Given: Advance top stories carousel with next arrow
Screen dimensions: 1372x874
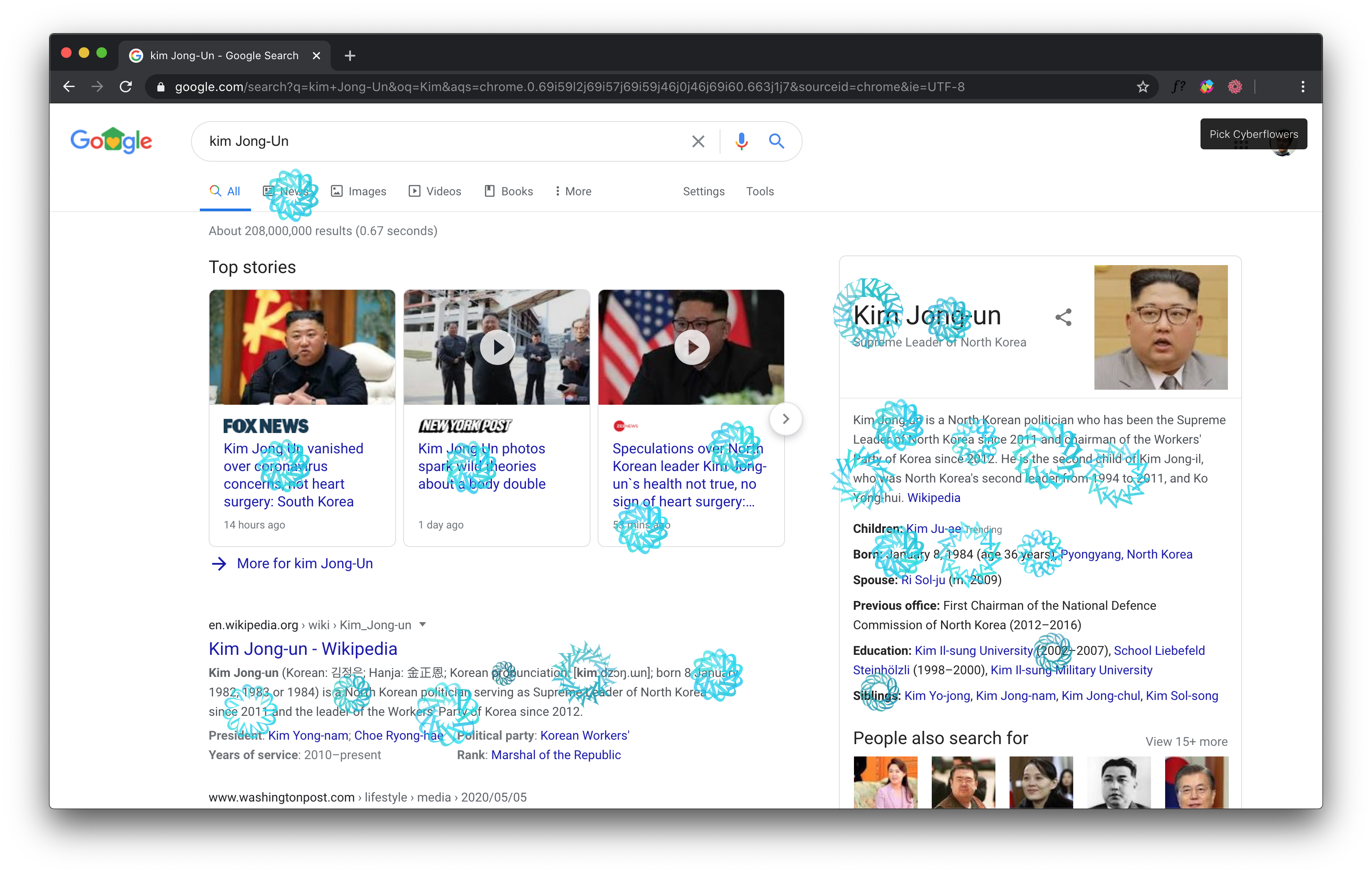Looking at the screenshot, I should coord(785,419).
